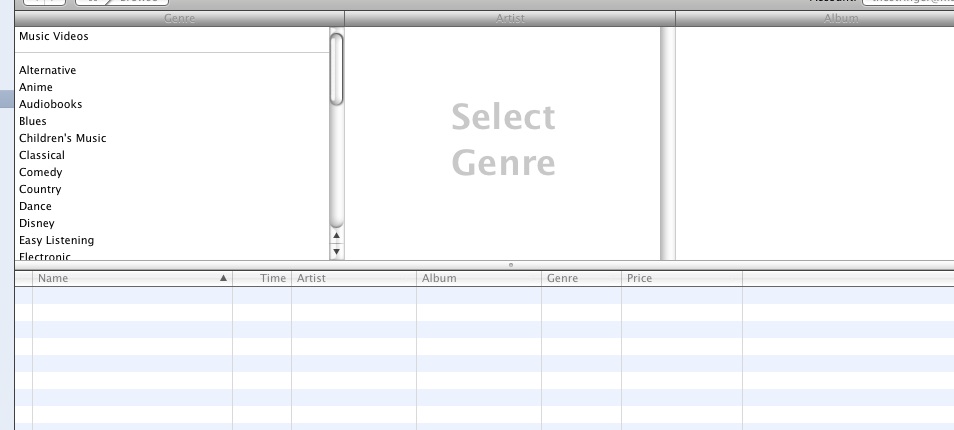The width and height of the screenshot is (954, 430).
Task: Click the Artist browser column header
Action: pos(510,18)
